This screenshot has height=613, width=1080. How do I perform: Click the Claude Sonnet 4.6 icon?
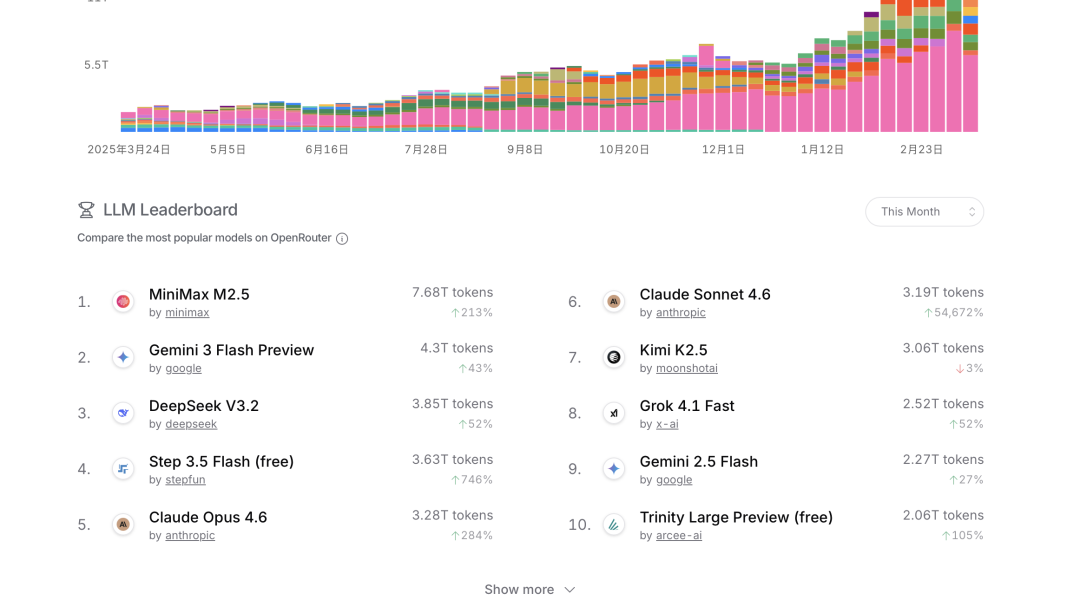[x=614, y=302]
